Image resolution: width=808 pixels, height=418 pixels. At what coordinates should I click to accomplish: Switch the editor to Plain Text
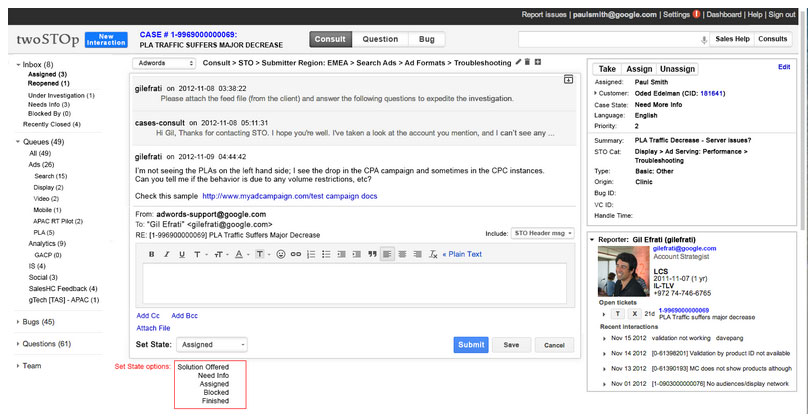(x=462, y=254)
